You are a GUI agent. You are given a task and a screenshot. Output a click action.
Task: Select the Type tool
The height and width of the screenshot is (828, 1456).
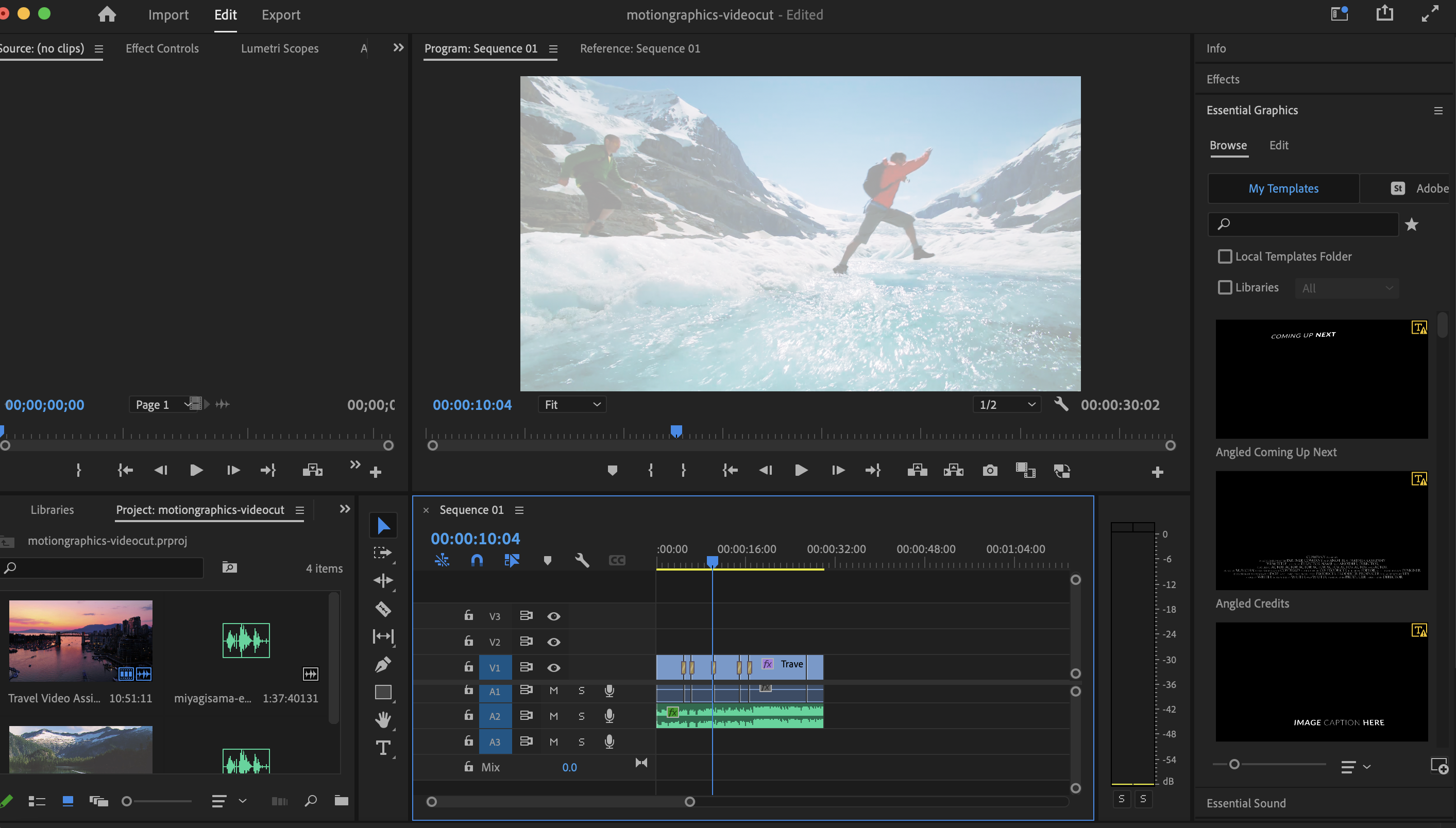coord(383,747)
